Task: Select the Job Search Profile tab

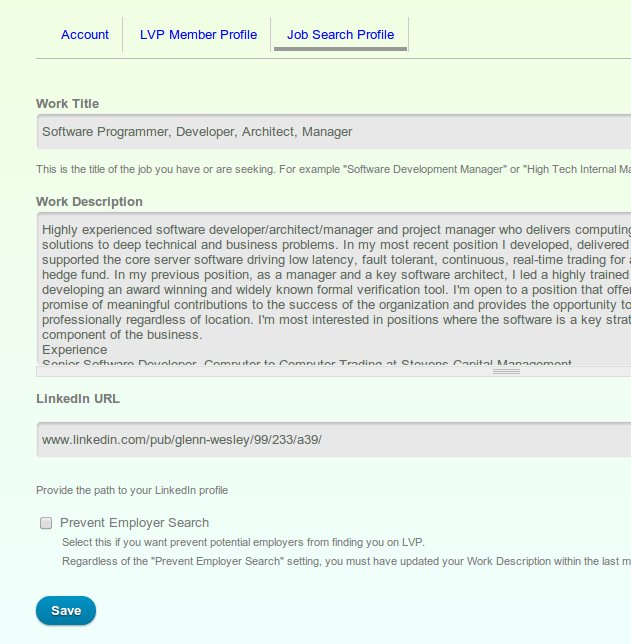Action: tap(340, 35)
